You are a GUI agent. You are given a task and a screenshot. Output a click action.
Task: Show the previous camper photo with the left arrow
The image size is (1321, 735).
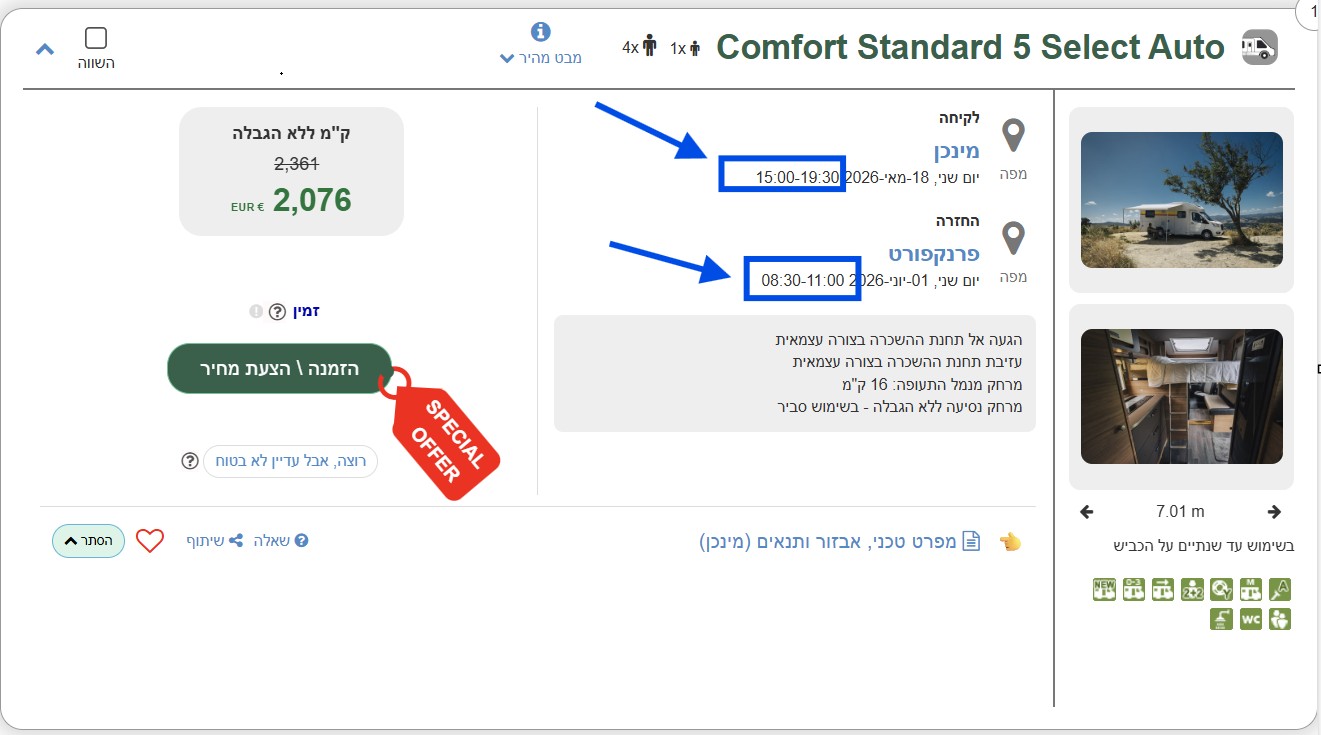point(1088,512)
